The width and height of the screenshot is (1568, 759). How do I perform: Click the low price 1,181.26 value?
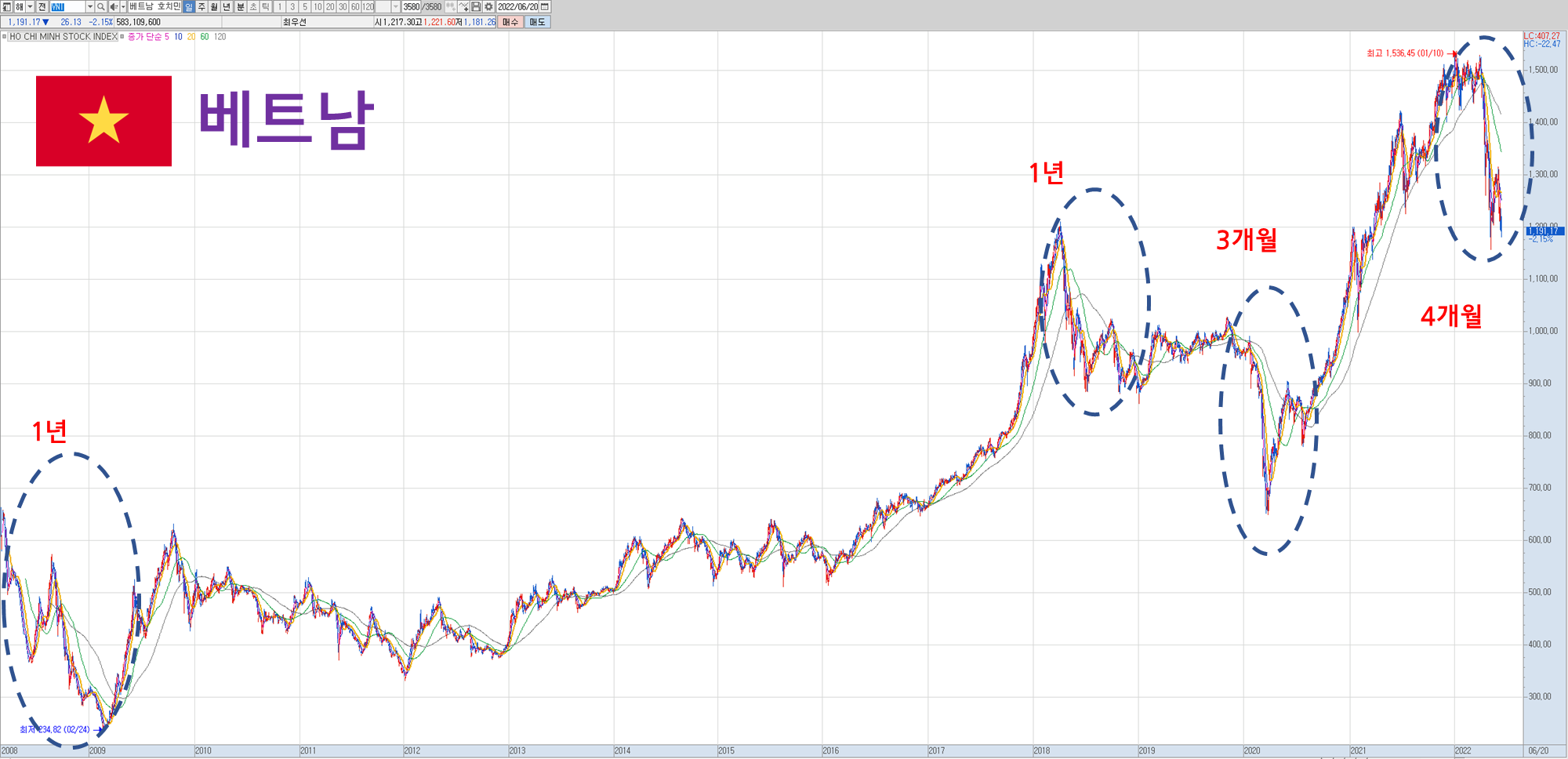tap(480, 22)
